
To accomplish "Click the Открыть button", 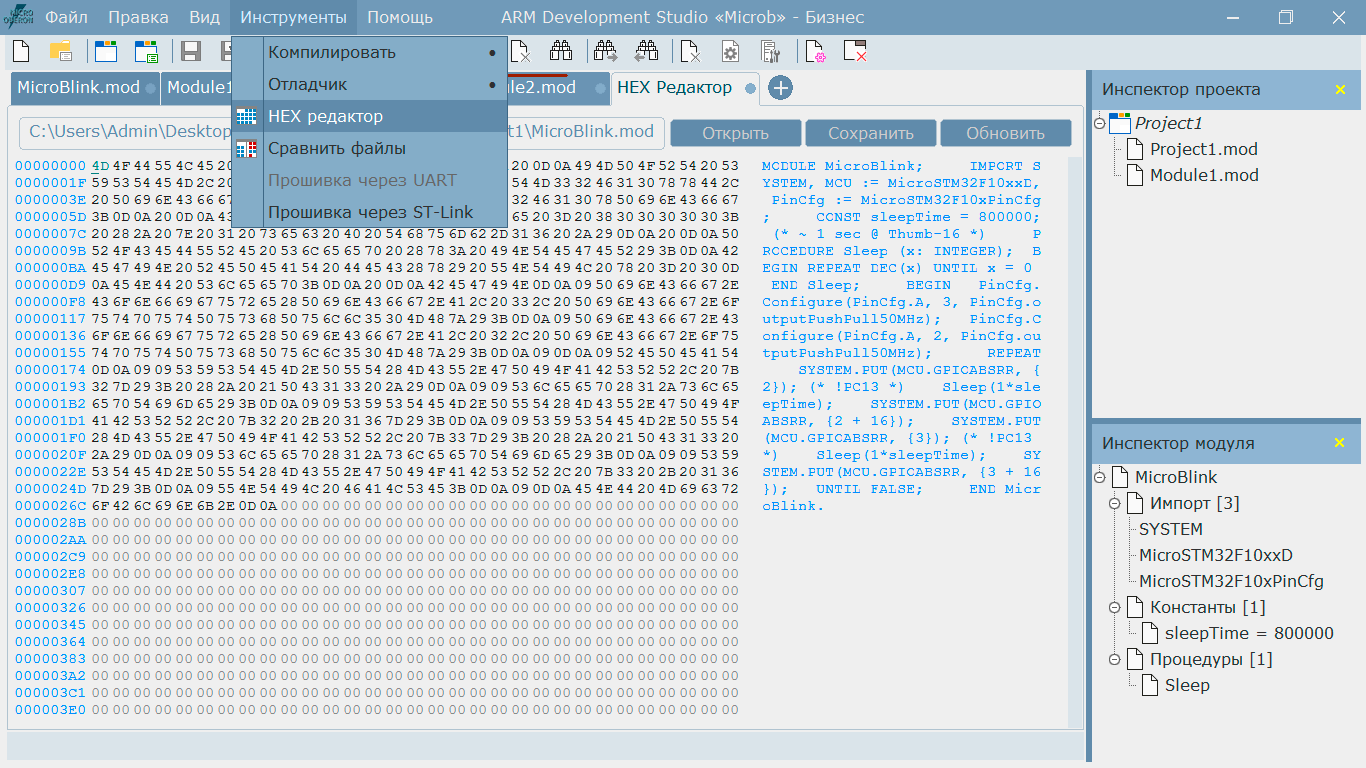I will coord(735,133).
